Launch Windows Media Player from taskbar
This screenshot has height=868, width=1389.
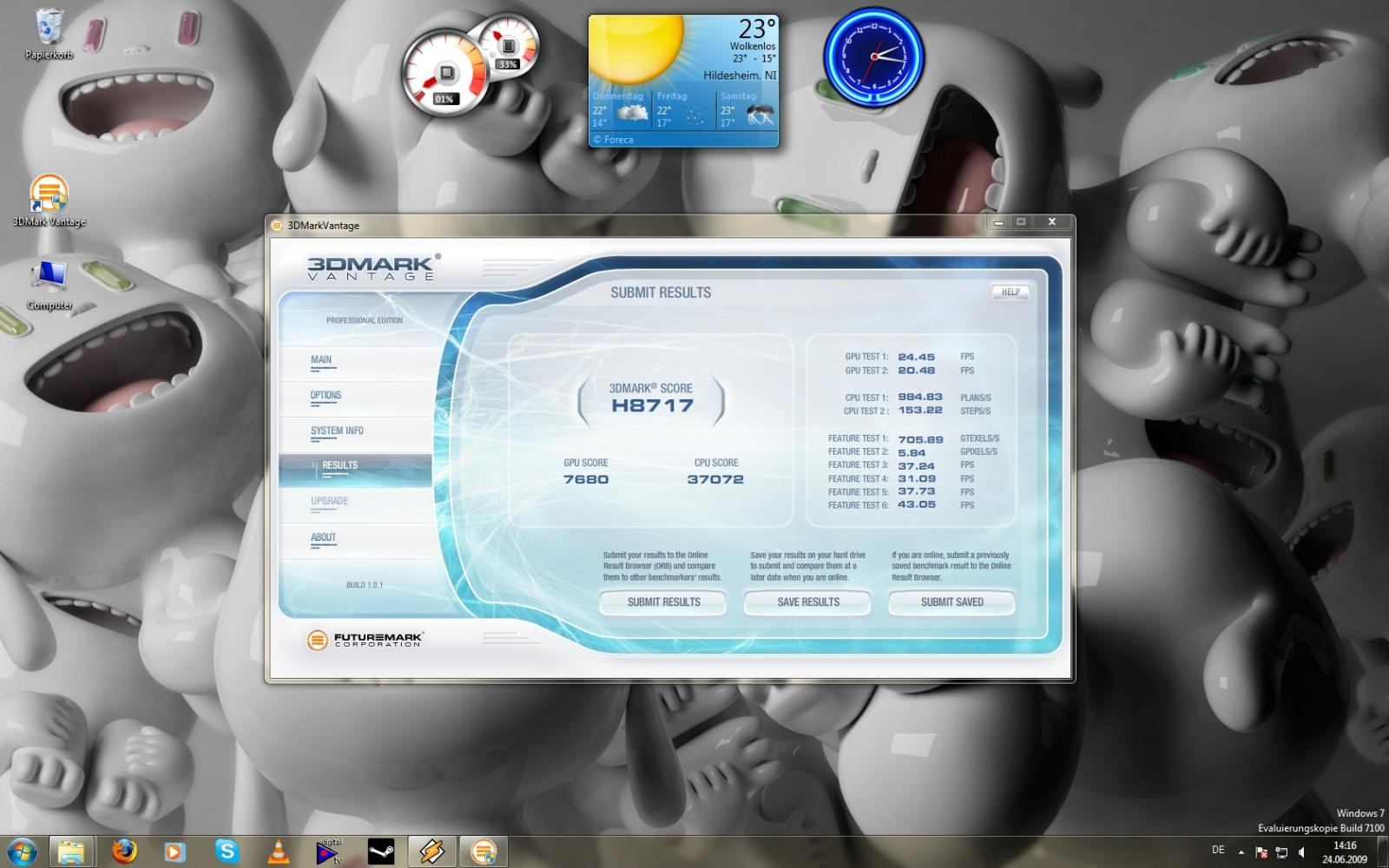tap(174, 852)
